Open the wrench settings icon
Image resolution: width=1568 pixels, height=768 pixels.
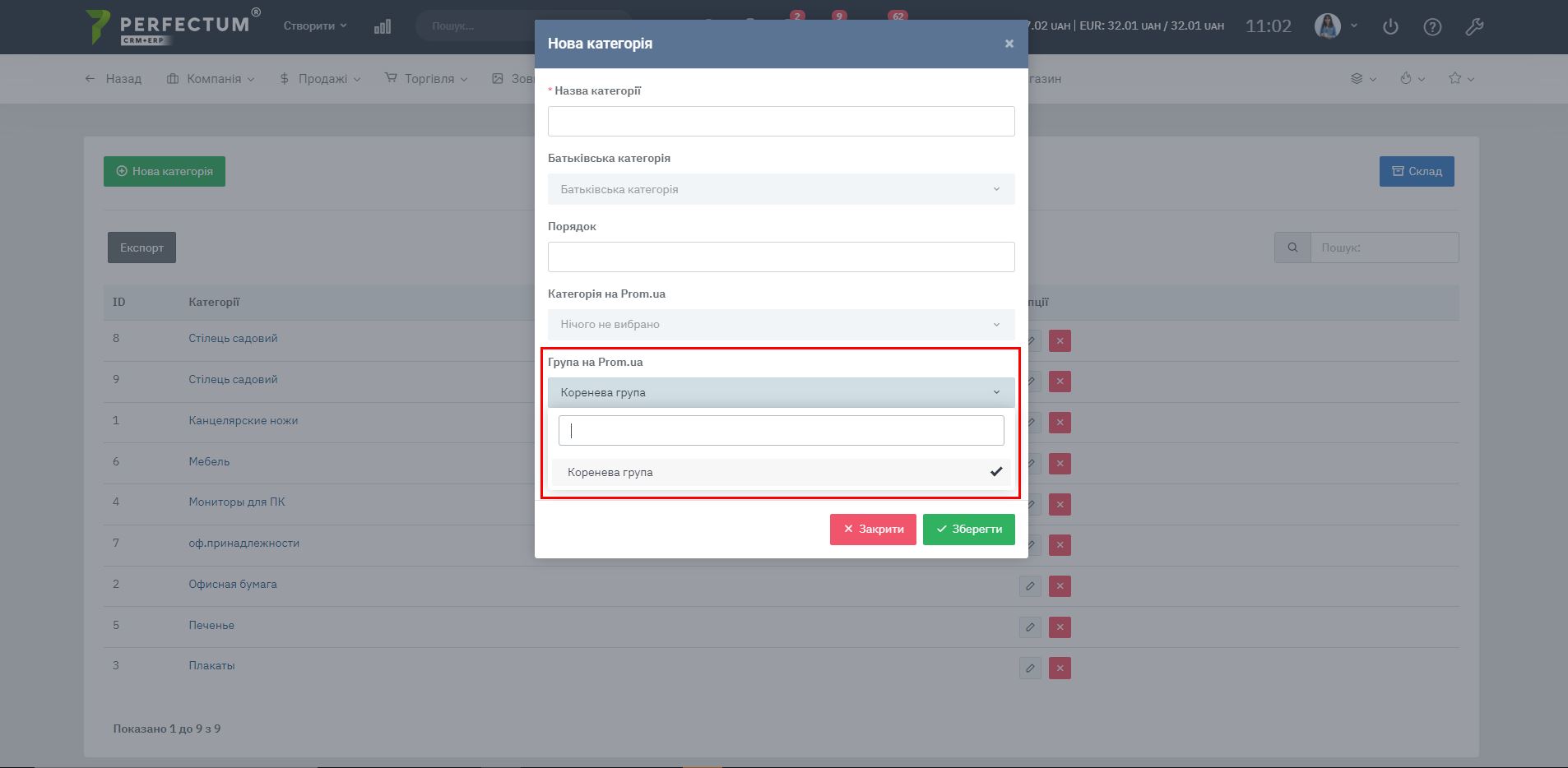1474,26
